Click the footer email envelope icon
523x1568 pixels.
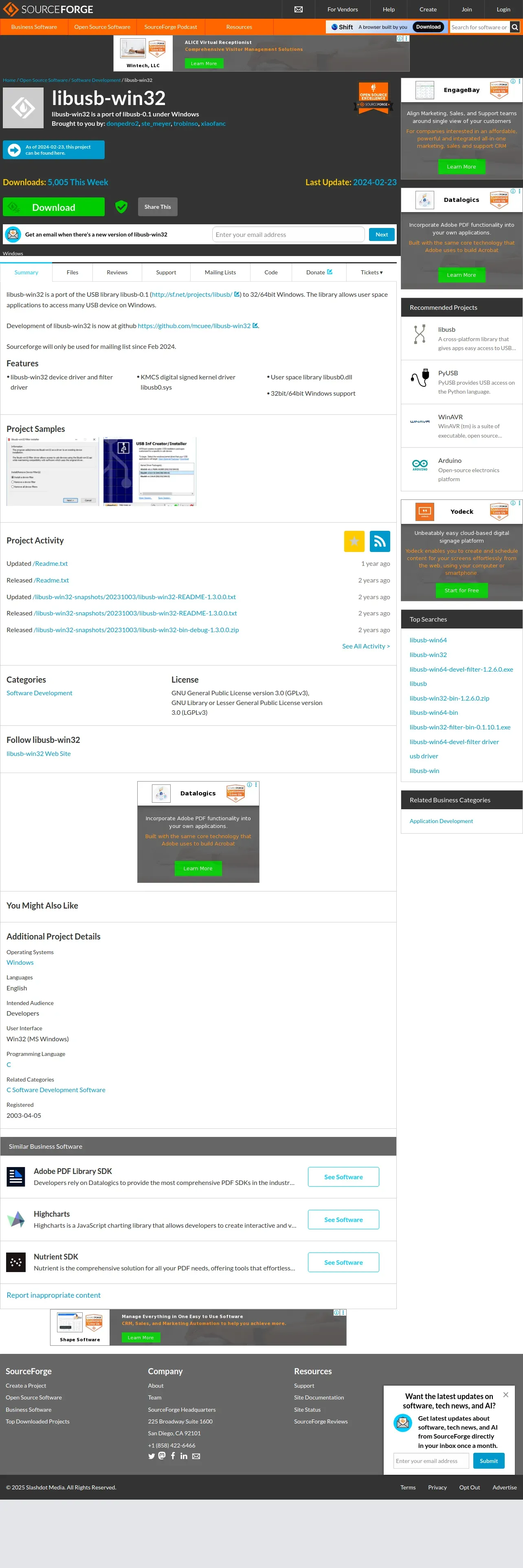196,1456
